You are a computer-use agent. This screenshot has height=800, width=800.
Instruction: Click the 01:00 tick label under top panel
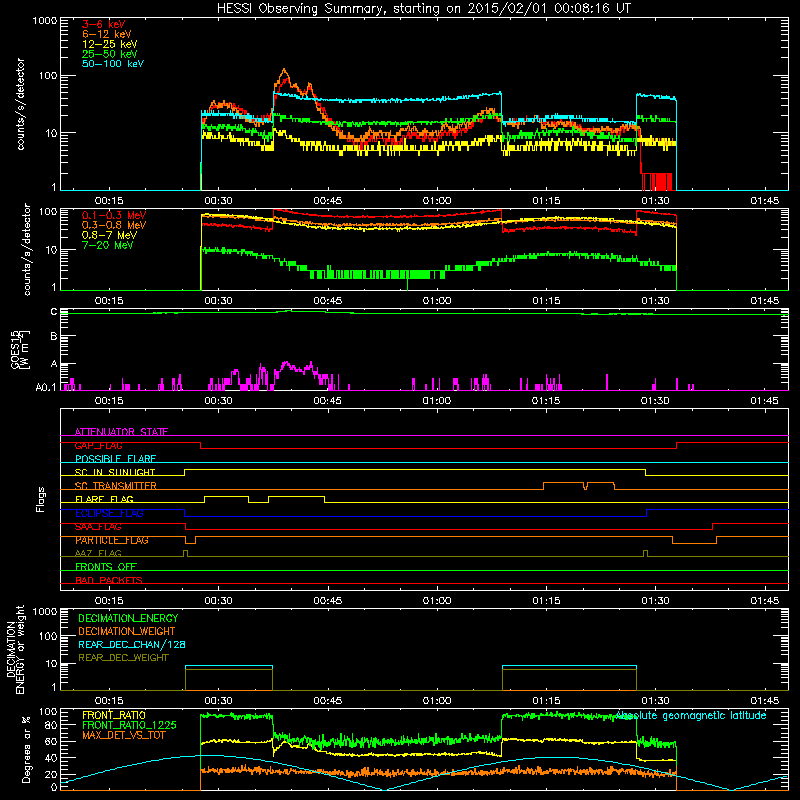click(437, 201)
